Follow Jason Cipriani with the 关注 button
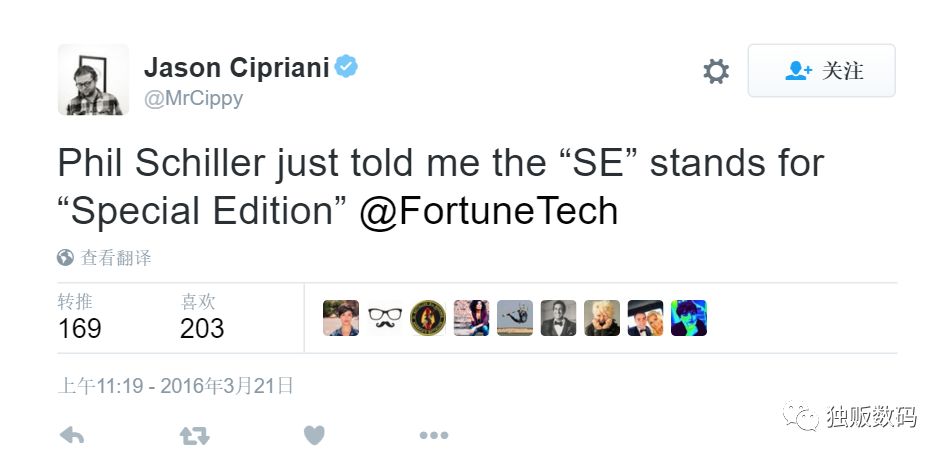Image resolution: width=948 pixels, height=458 pixels. [x=821, y=71]
